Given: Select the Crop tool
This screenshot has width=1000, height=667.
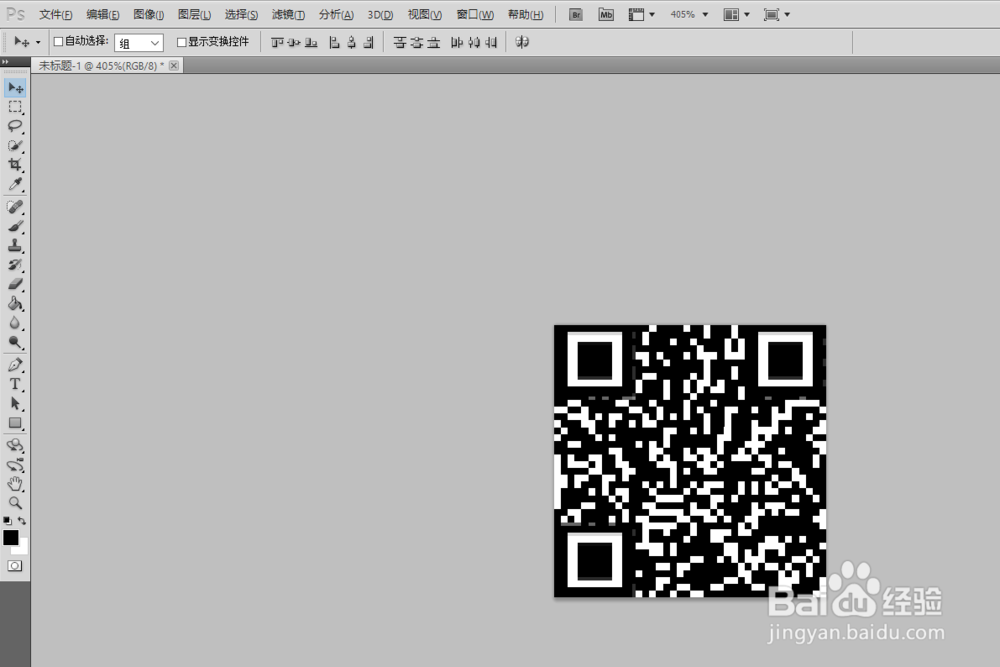Looking at the screenshot, I should coord(15,165).
